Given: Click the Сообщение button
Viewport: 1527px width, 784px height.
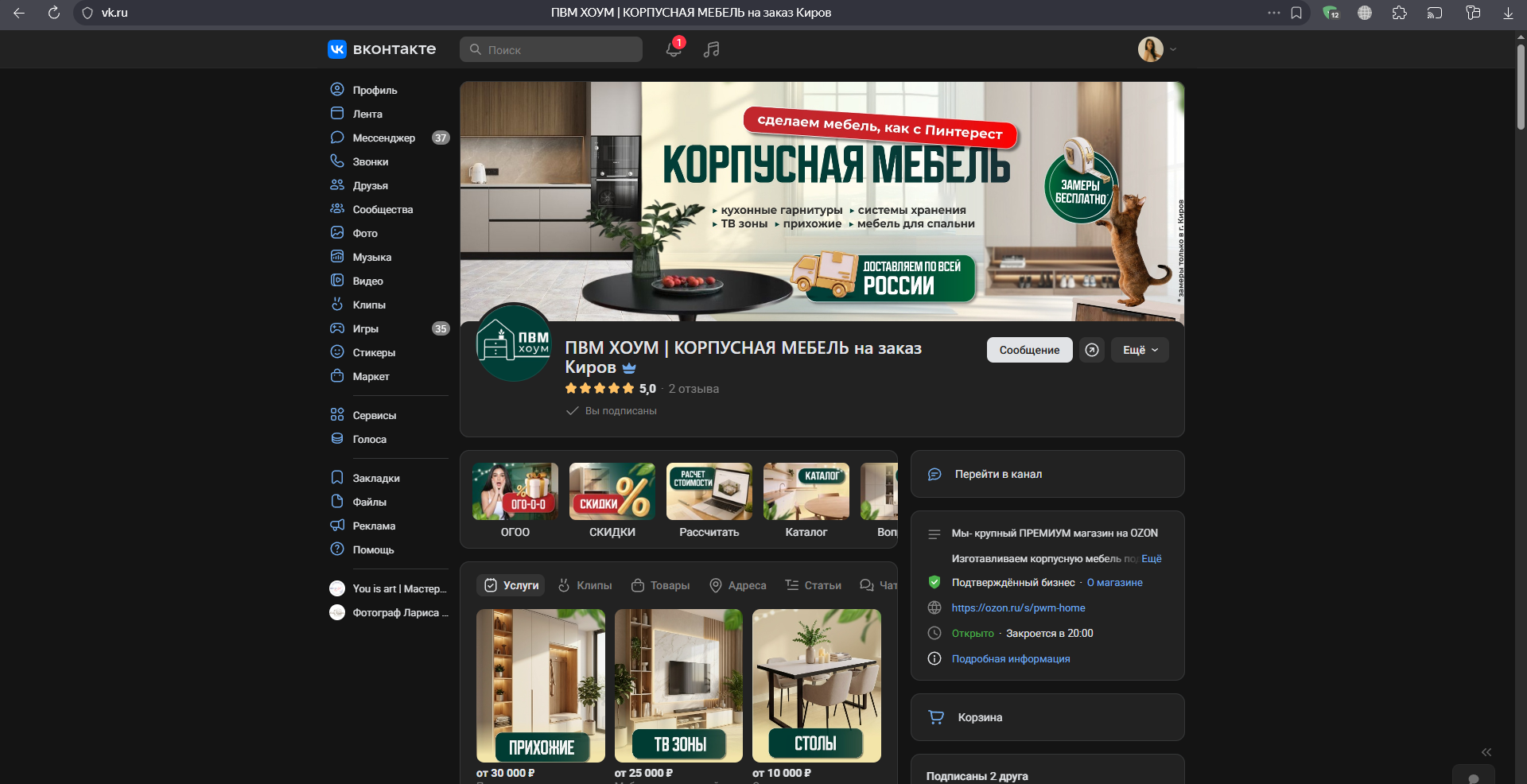Looking at the screenshot, I should pos(1029,350).
